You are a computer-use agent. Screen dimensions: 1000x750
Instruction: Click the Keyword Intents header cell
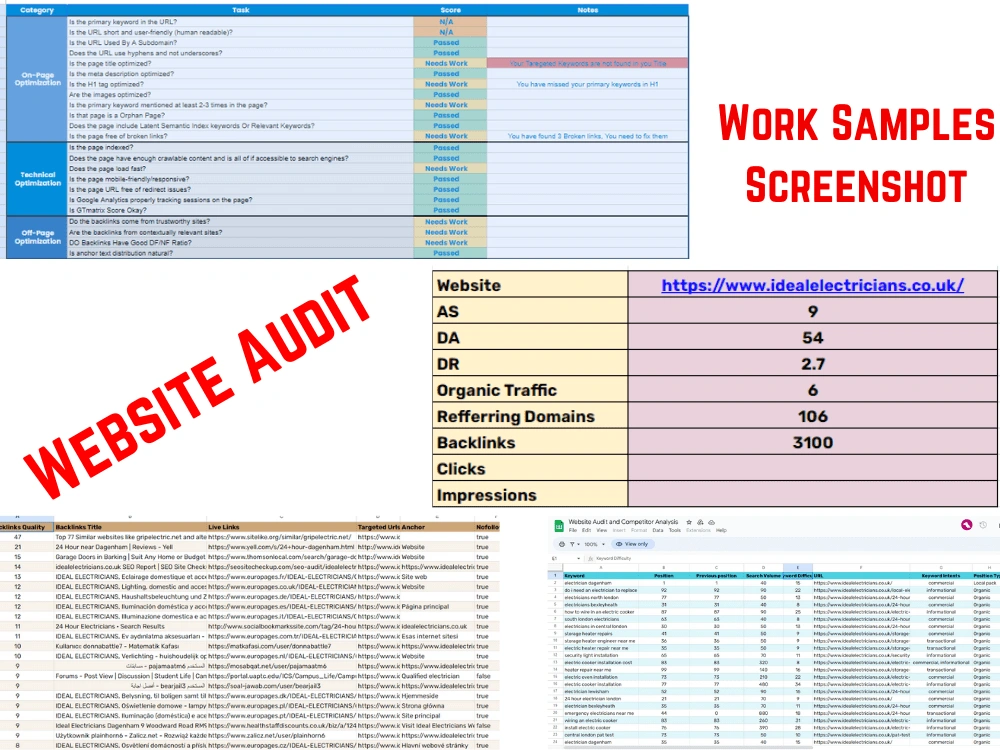(x=941, y=575)
